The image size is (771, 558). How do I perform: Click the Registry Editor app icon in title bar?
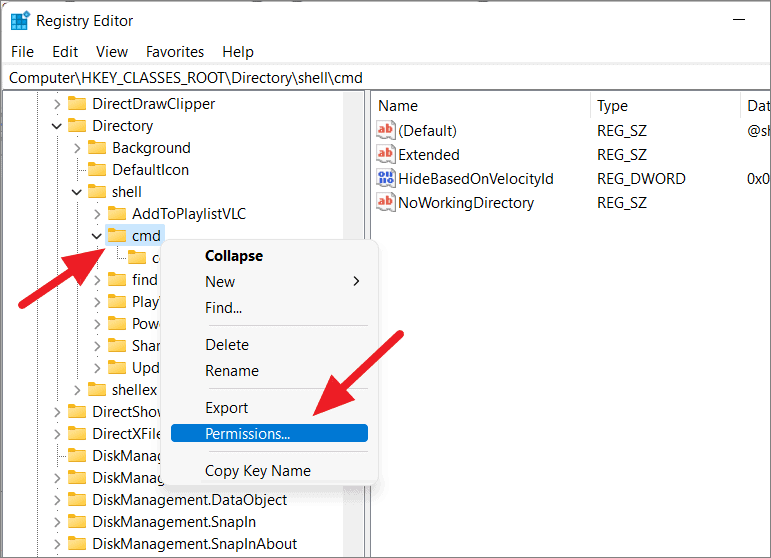20,21
